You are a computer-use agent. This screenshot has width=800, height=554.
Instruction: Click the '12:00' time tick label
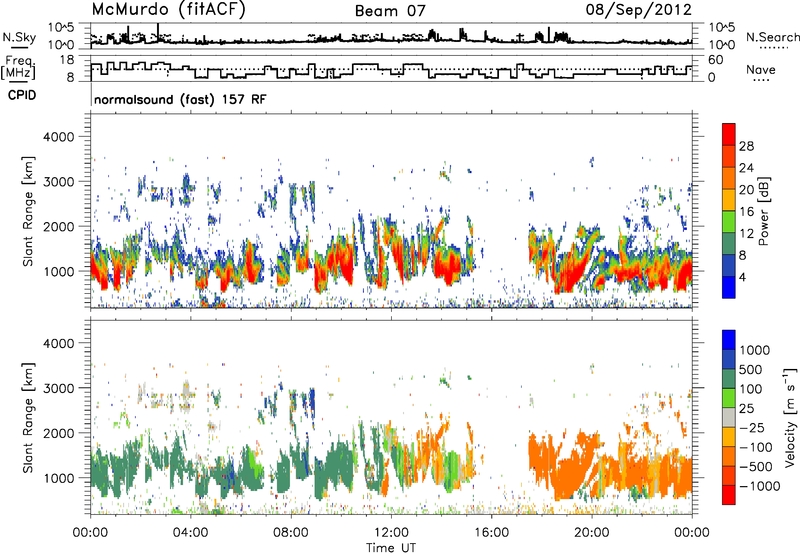391,533
